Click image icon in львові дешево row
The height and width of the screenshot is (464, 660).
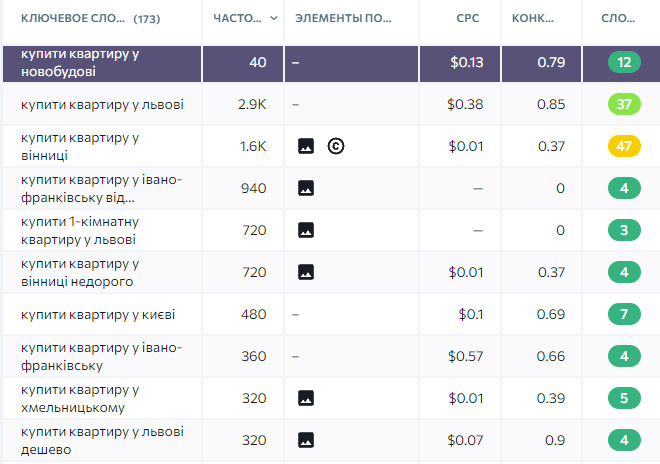point(306,440)
